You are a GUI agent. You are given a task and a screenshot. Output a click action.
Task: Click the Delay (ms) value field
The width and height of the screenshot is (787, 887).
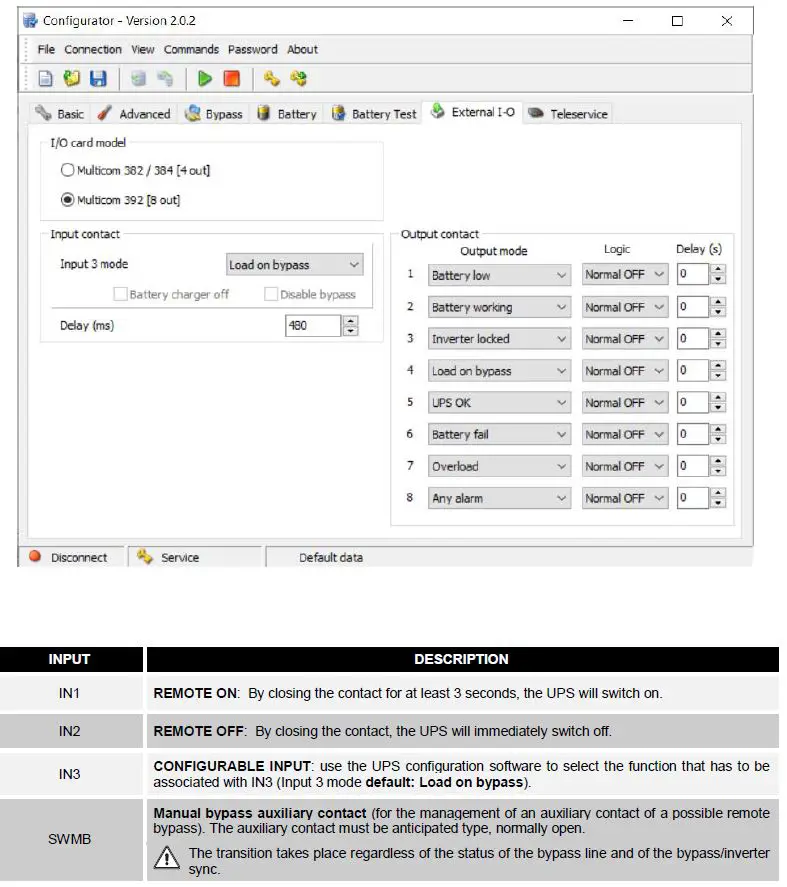pos(313,325)
